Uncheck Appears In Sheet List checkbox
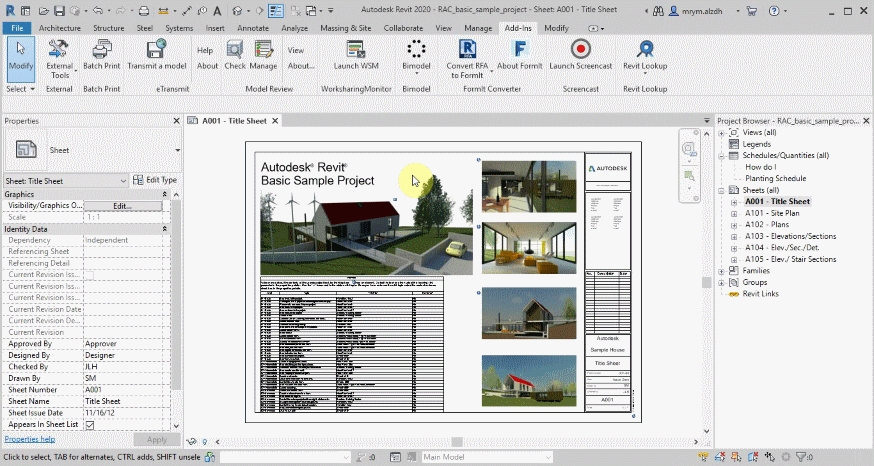The height and width of the screenshot is (466, 874). click(x=89, y=425)
